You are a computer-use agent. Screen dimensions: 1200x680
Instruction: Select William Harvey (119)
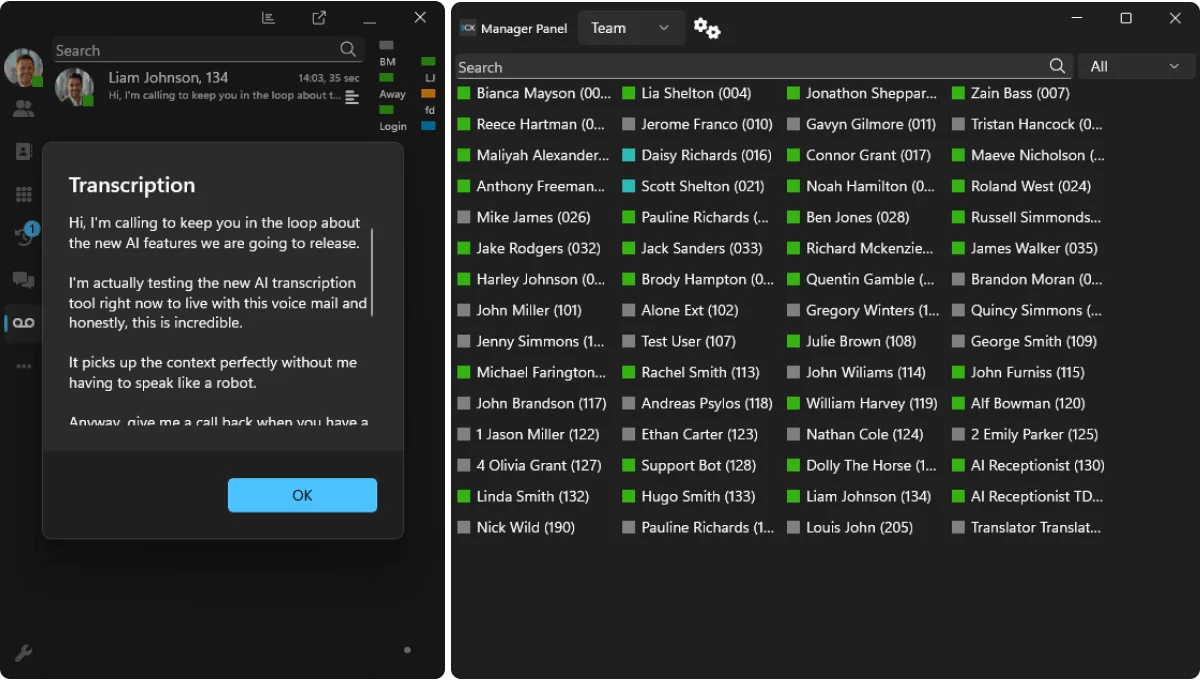click(x=862, y=403)
